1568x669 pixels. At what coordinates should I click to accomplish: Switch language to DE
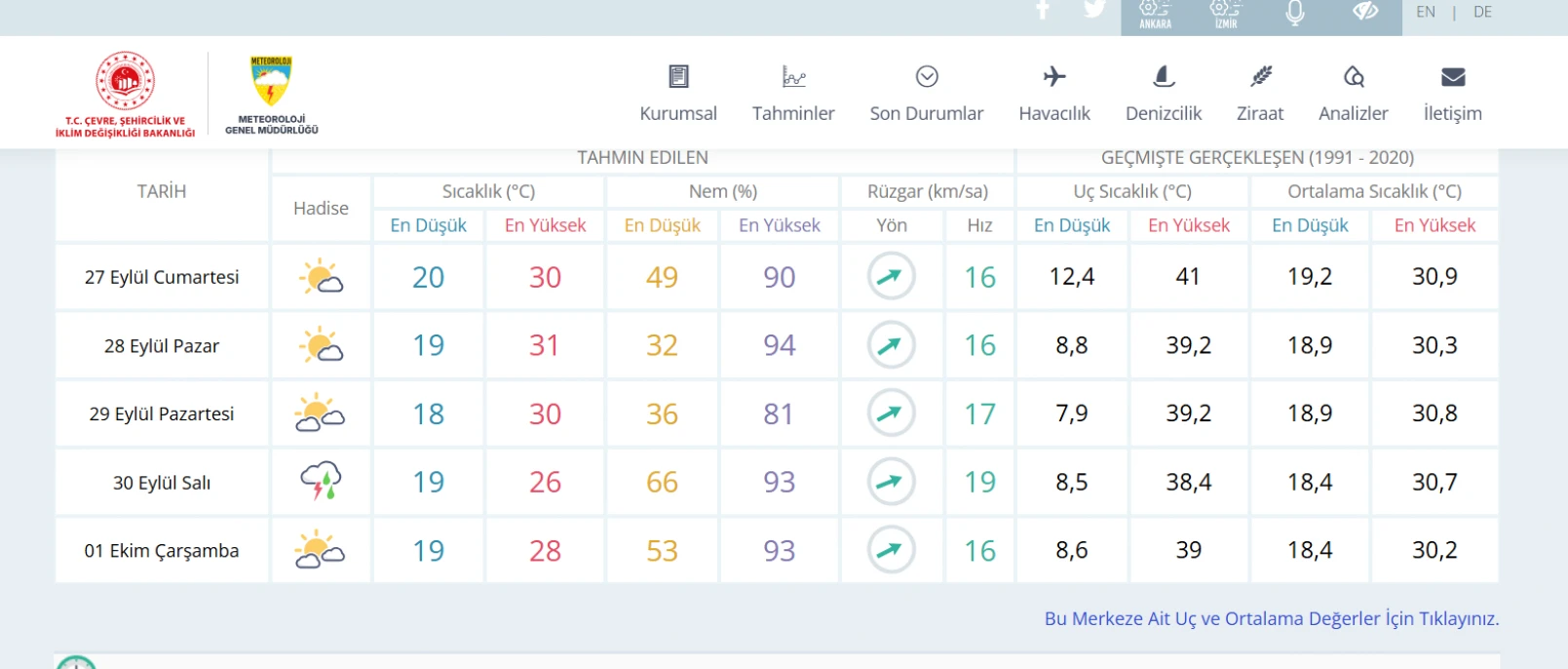pyautogui.click(x=1482, y=13)
